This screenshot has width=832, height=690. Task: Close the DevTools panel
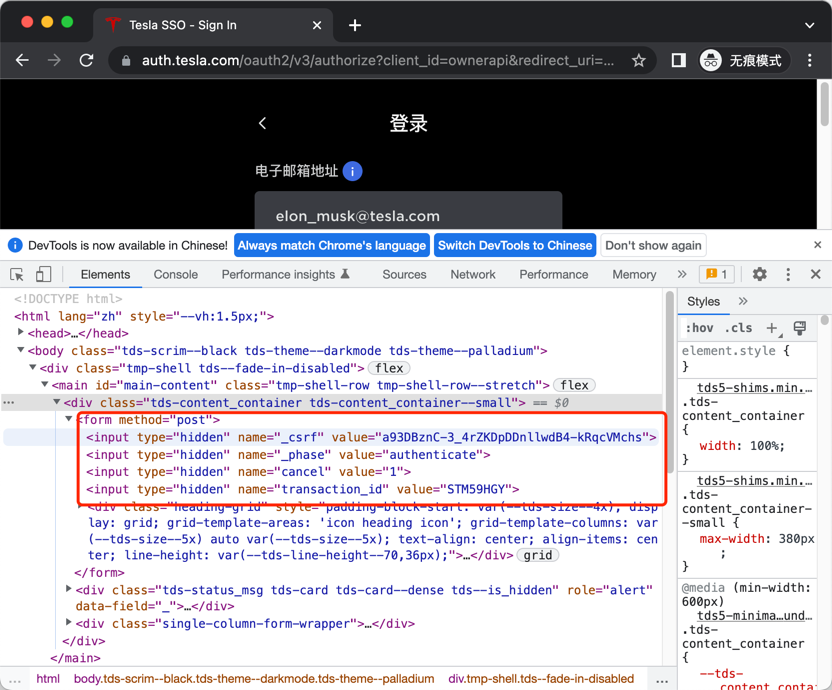click(816, 274)
